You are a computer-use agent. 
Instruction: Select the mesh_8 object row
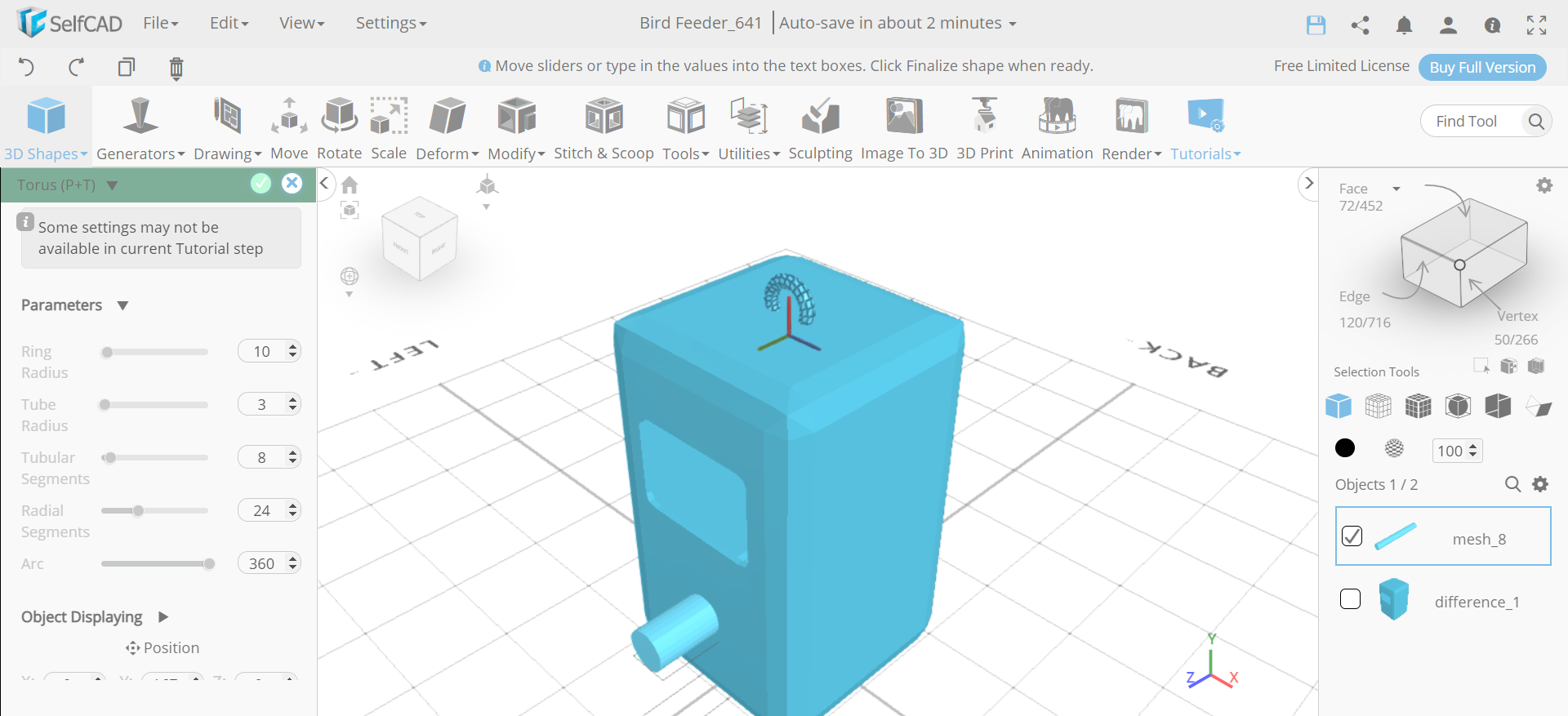tap(1443, 536)
